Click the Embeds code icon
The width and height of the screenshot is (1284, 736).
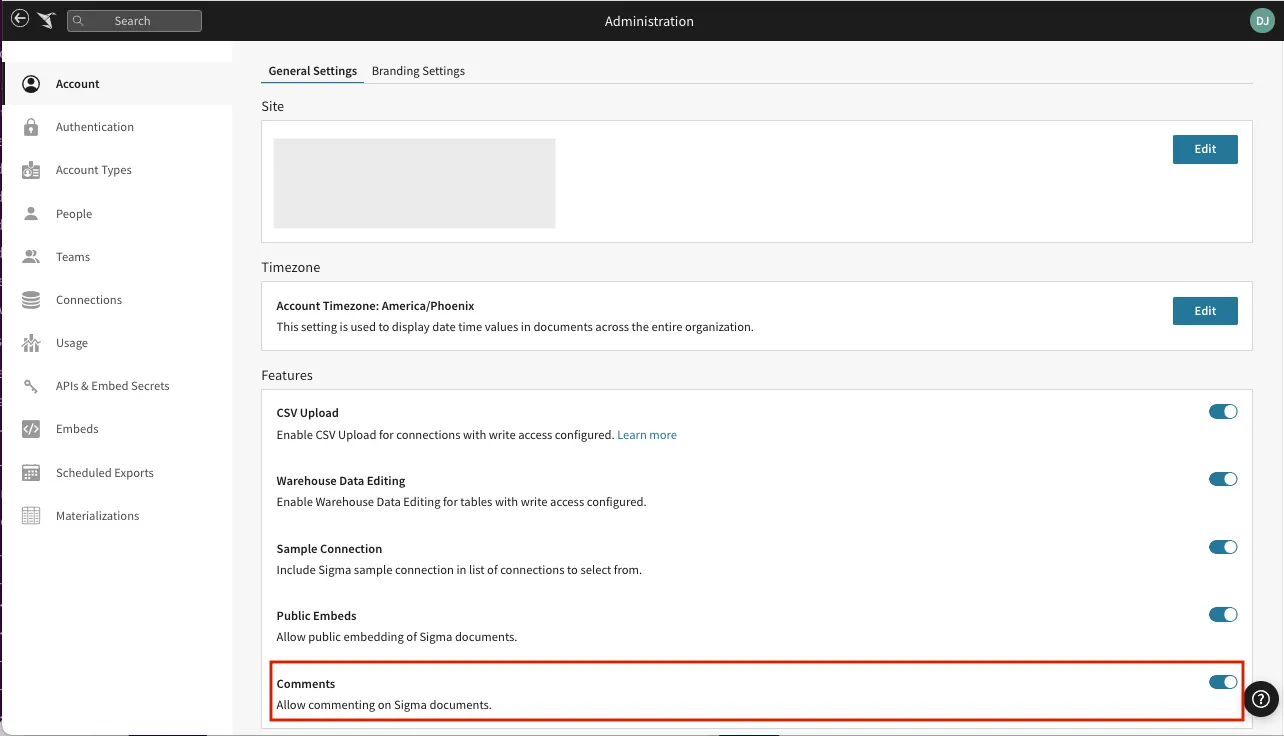pyautogui.click(x=31, y=429)
